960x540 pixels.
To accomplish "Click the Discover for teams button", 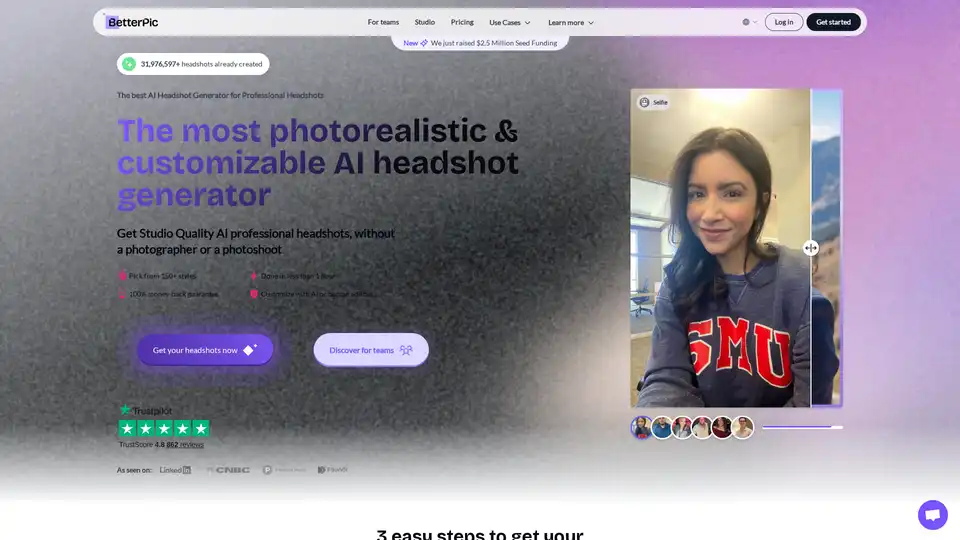I will 371,350.
